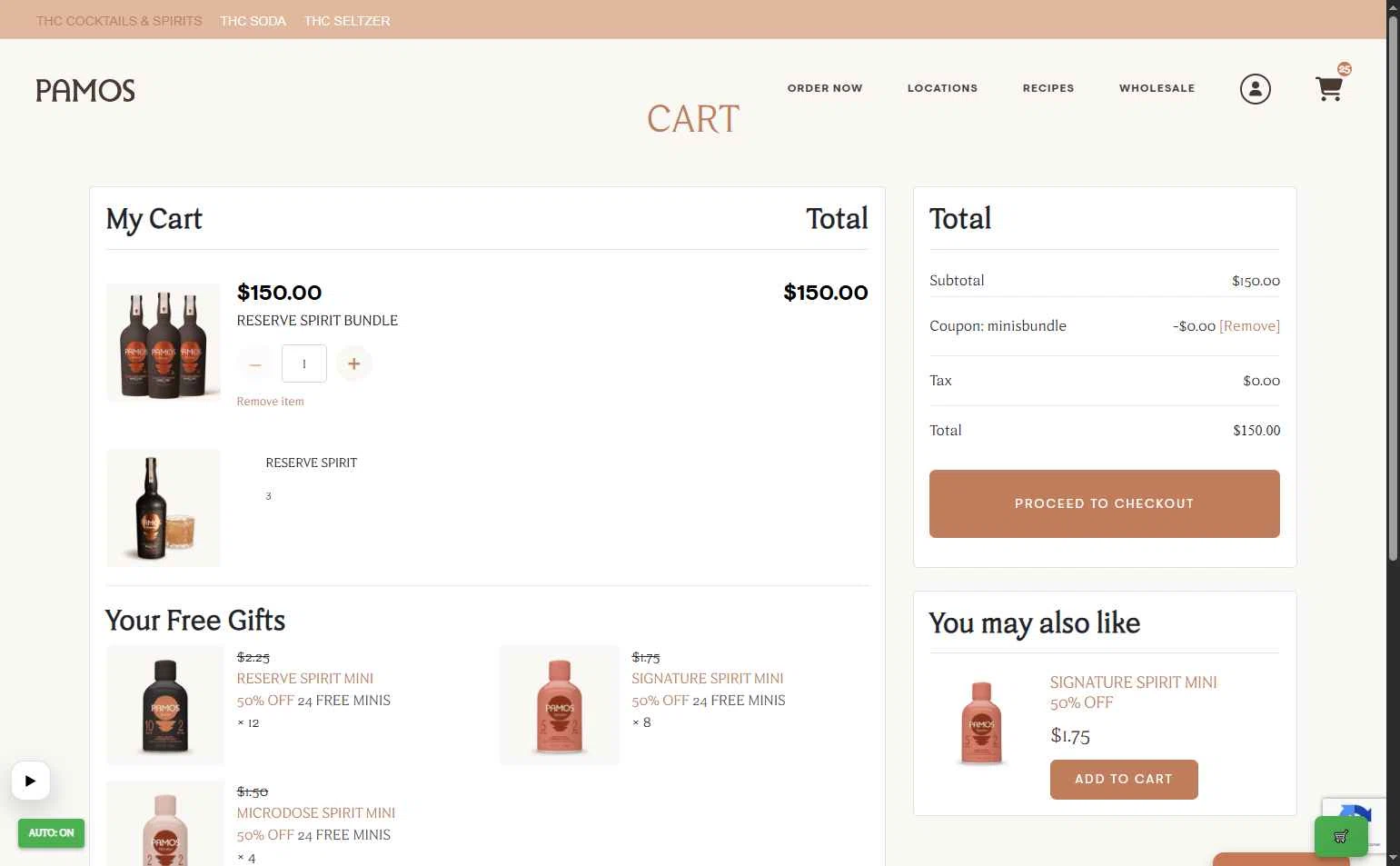Click Signature Spirit Mini gift thumbnail
This screenshot has height=866, width=1400.
coord(560,705)
